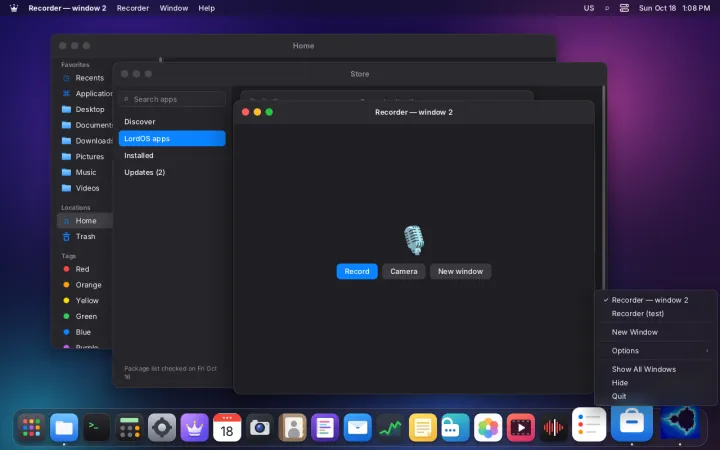The height and width of the screenshot is (450, 720).
Task: Launch the Camera app from the dock
Action: click(259, 428)
